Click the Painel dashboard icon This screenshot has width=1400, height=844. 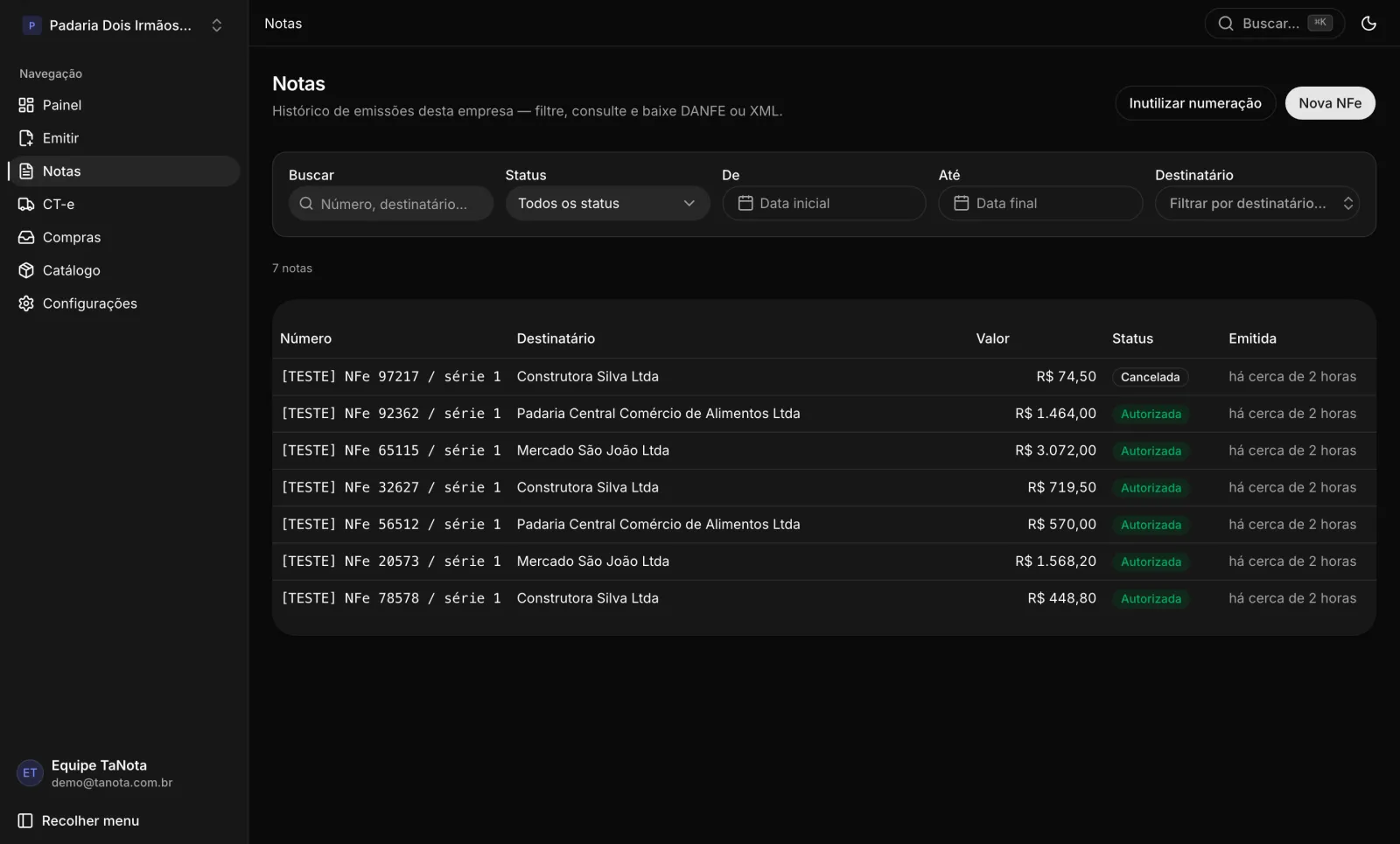(26, 105)
